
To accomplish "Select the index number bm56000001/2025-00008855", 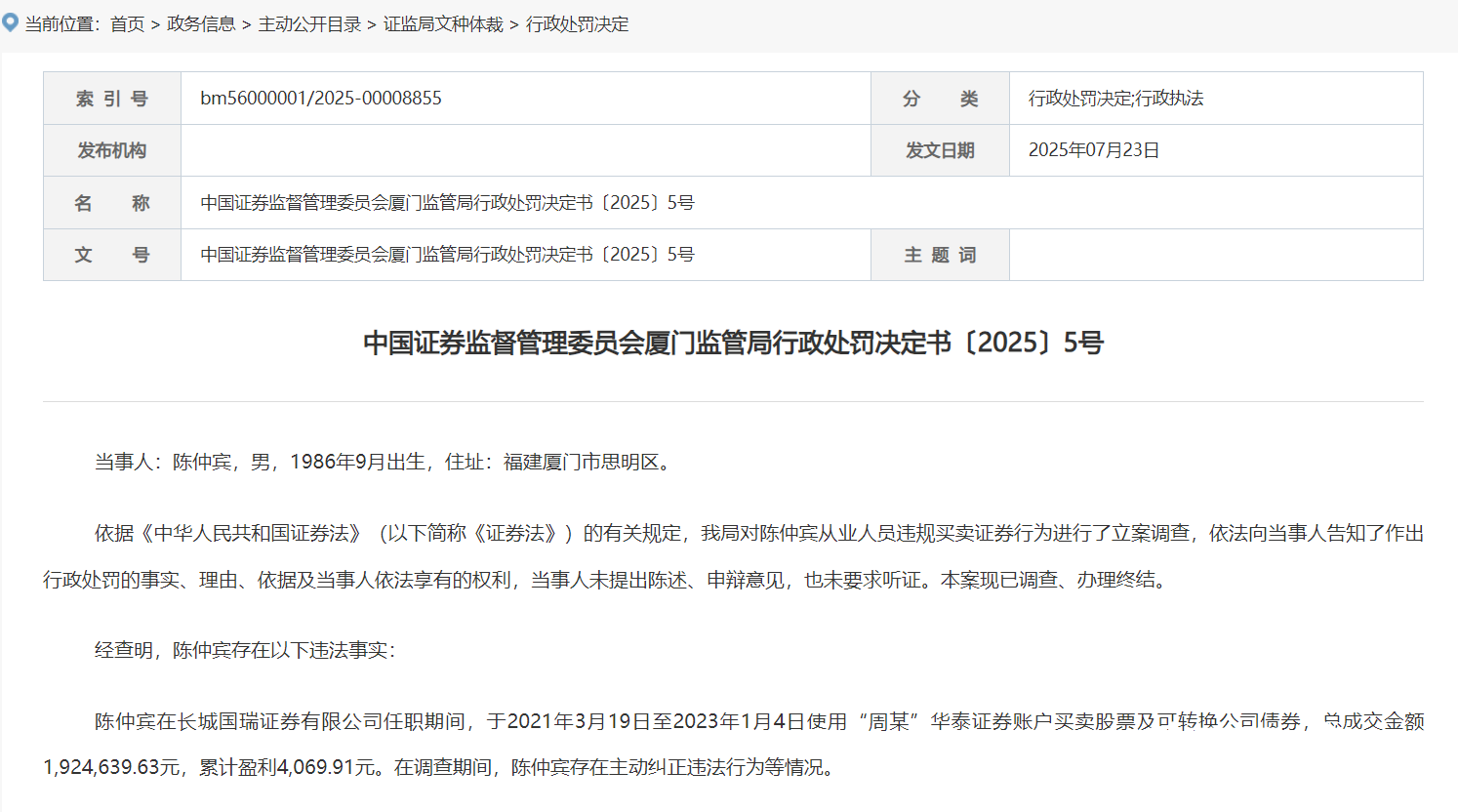I will click(320, 98).
